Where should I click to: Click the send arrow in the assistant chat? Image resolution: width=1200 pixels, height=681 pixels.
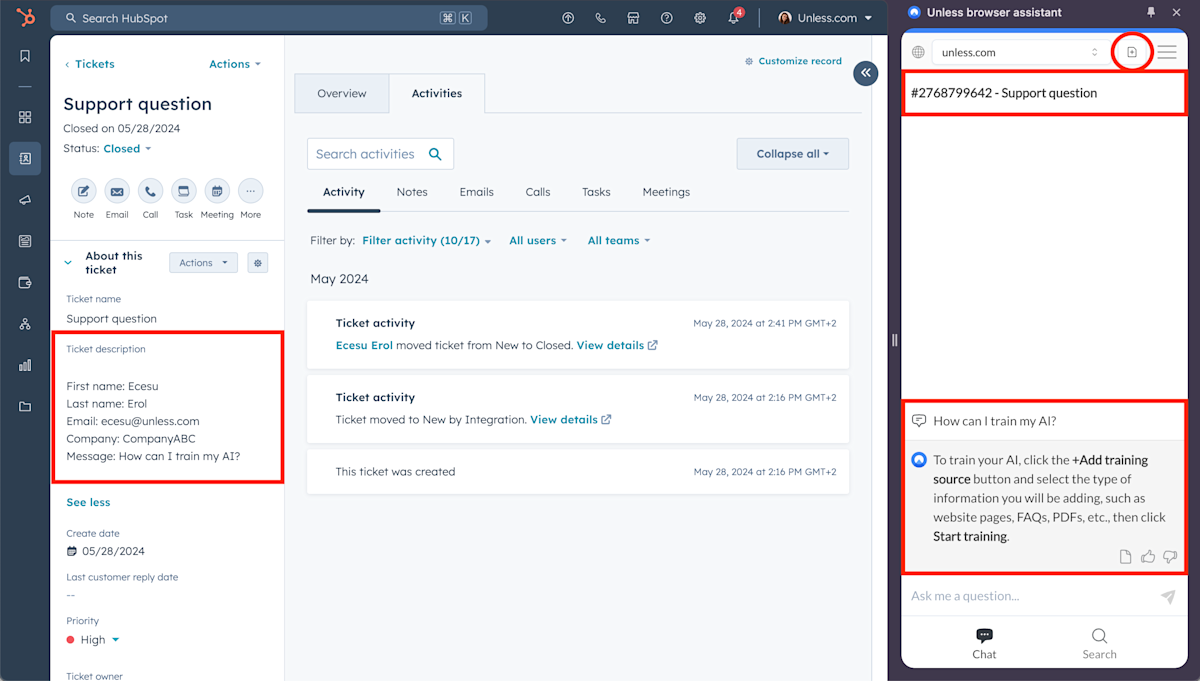click(1167, 595)
